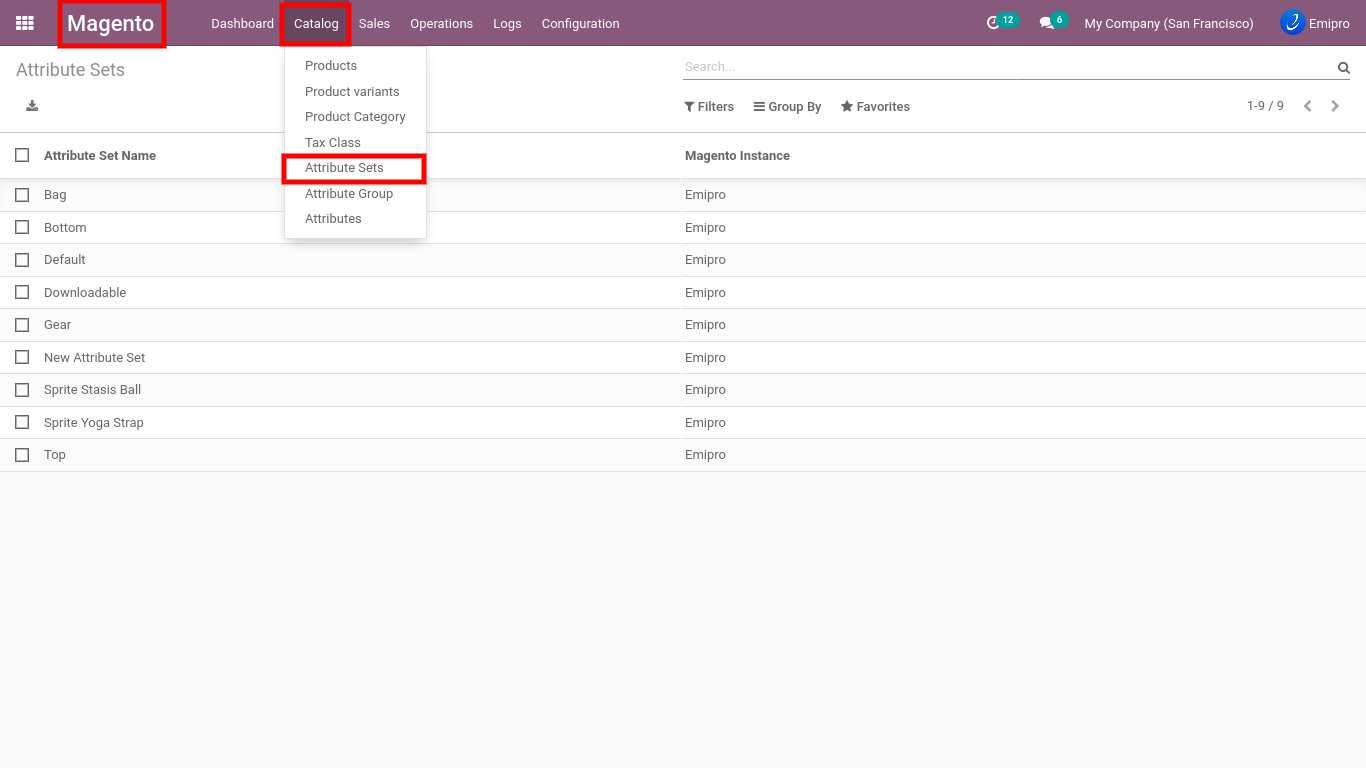Choose Product Category from the Catalog menu
This screenshot has width=1366, height=768.
coord(355,116)
